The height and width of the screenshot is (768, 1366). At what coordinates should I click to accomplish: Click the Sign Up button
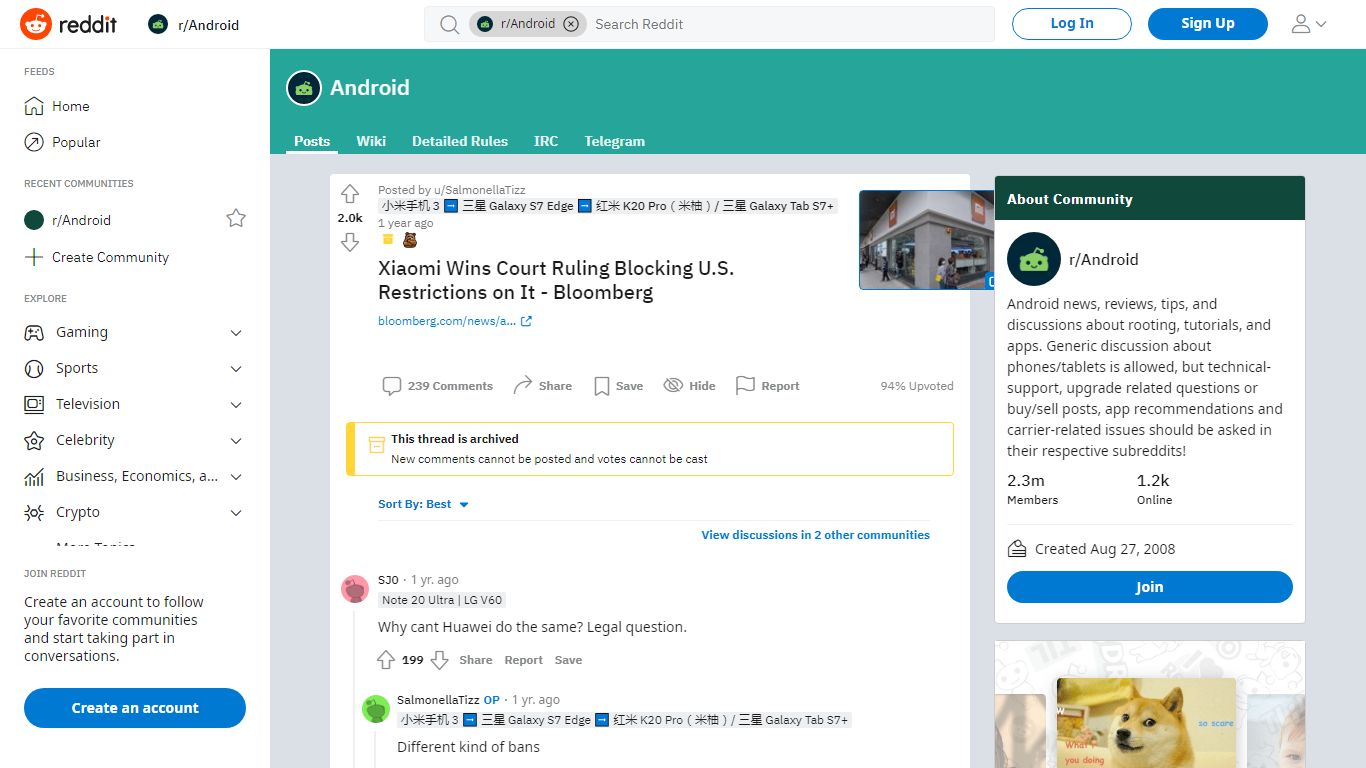1208,24
